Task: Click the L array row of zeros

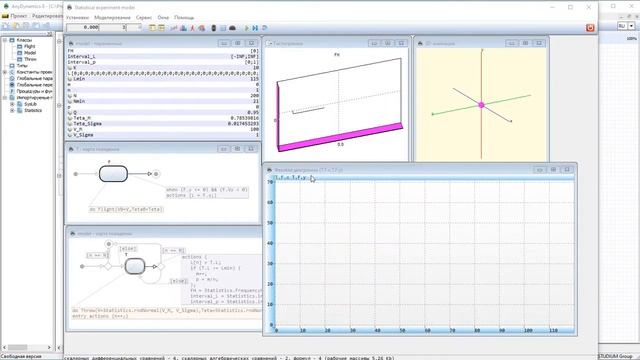Action: coord(163,73)
